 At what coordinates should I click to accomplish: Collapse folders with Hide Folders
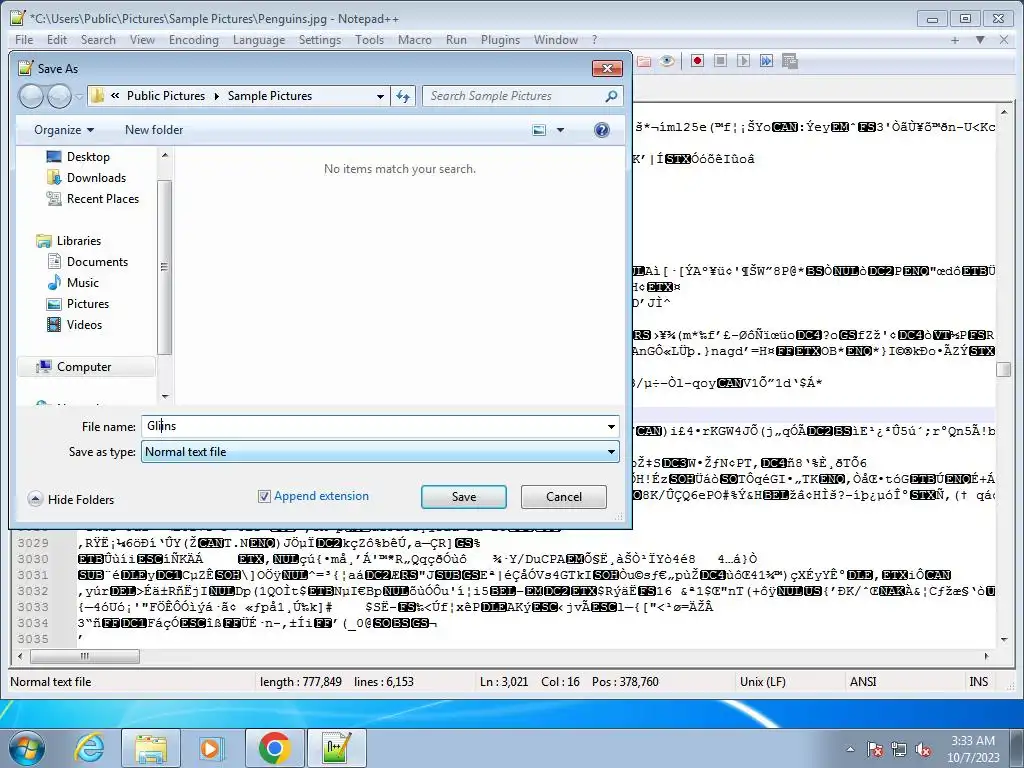71,500
